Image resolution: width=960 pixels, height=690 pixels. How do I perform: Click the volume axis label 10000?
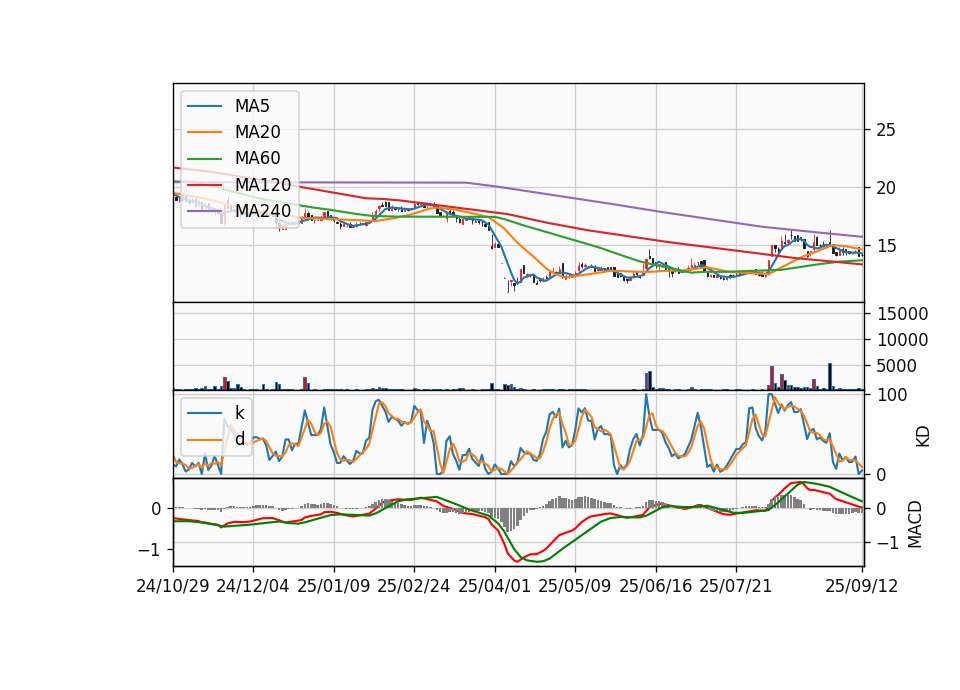(x=902, y=340)
